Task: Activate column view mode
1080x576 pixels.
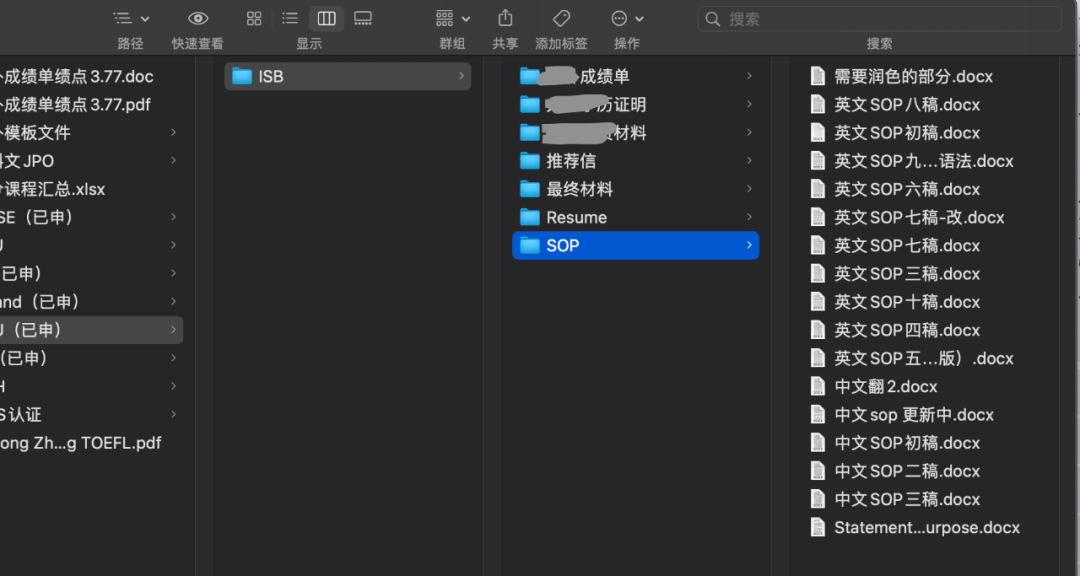Action: coord(326,17)
